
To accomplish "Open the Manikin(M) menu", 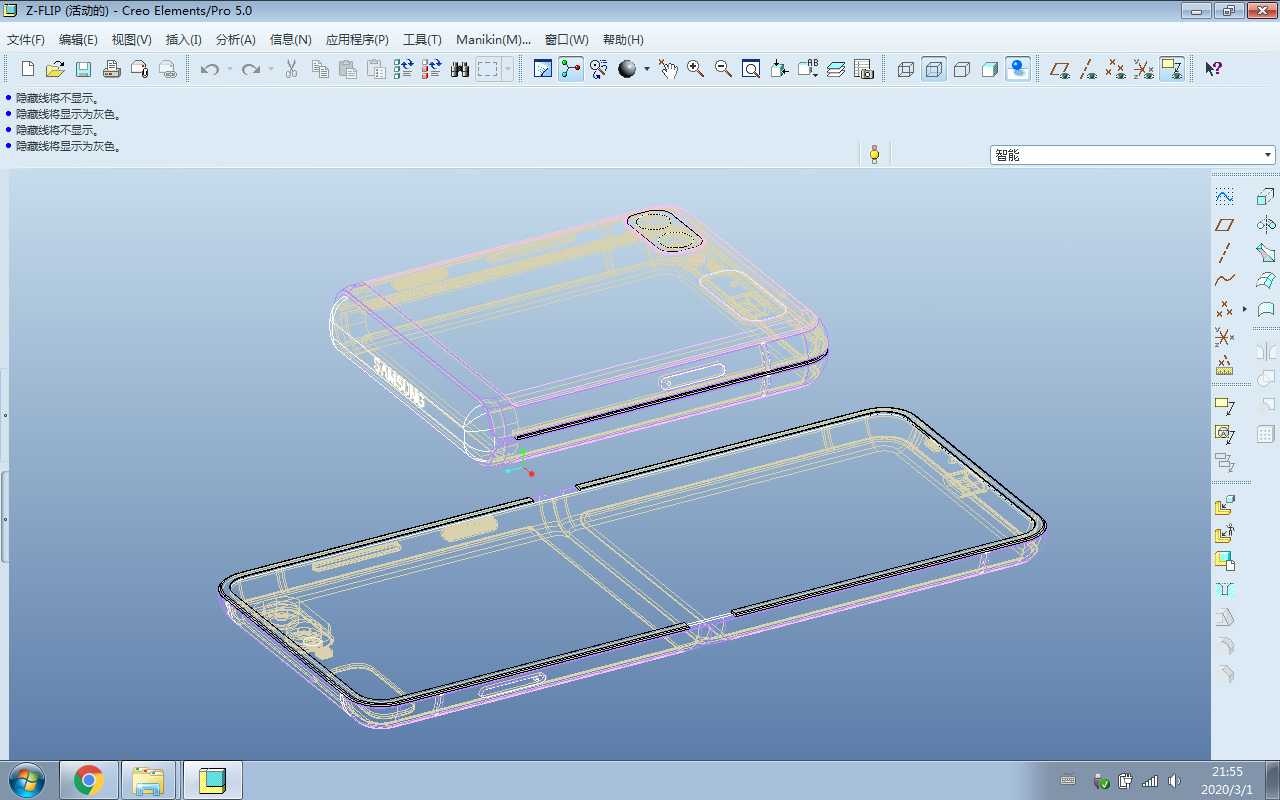I will tap(493, 40).
